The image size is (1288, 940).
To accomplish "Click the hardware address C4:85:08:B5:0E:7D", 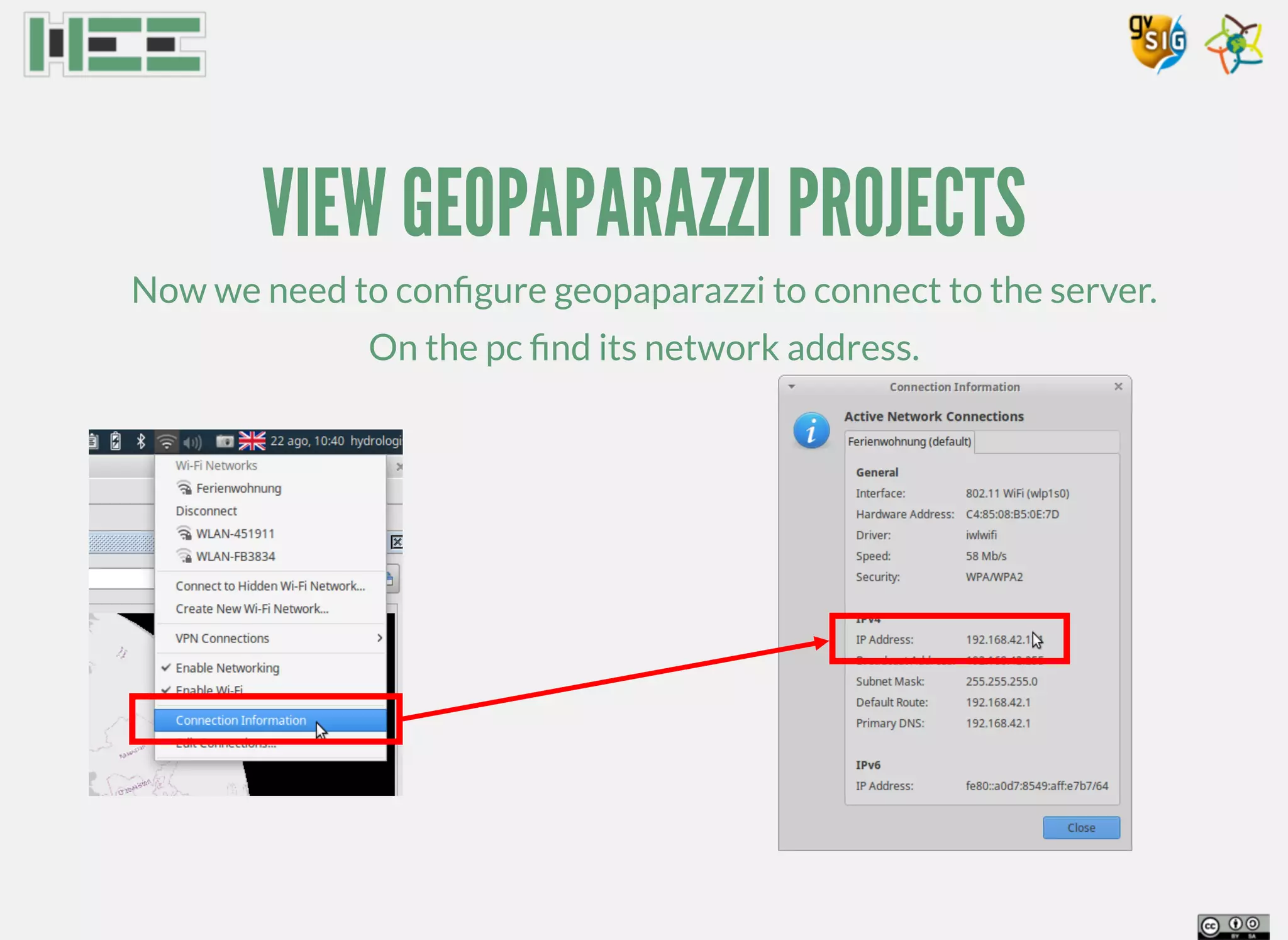I will click(x=1013, y=514).
